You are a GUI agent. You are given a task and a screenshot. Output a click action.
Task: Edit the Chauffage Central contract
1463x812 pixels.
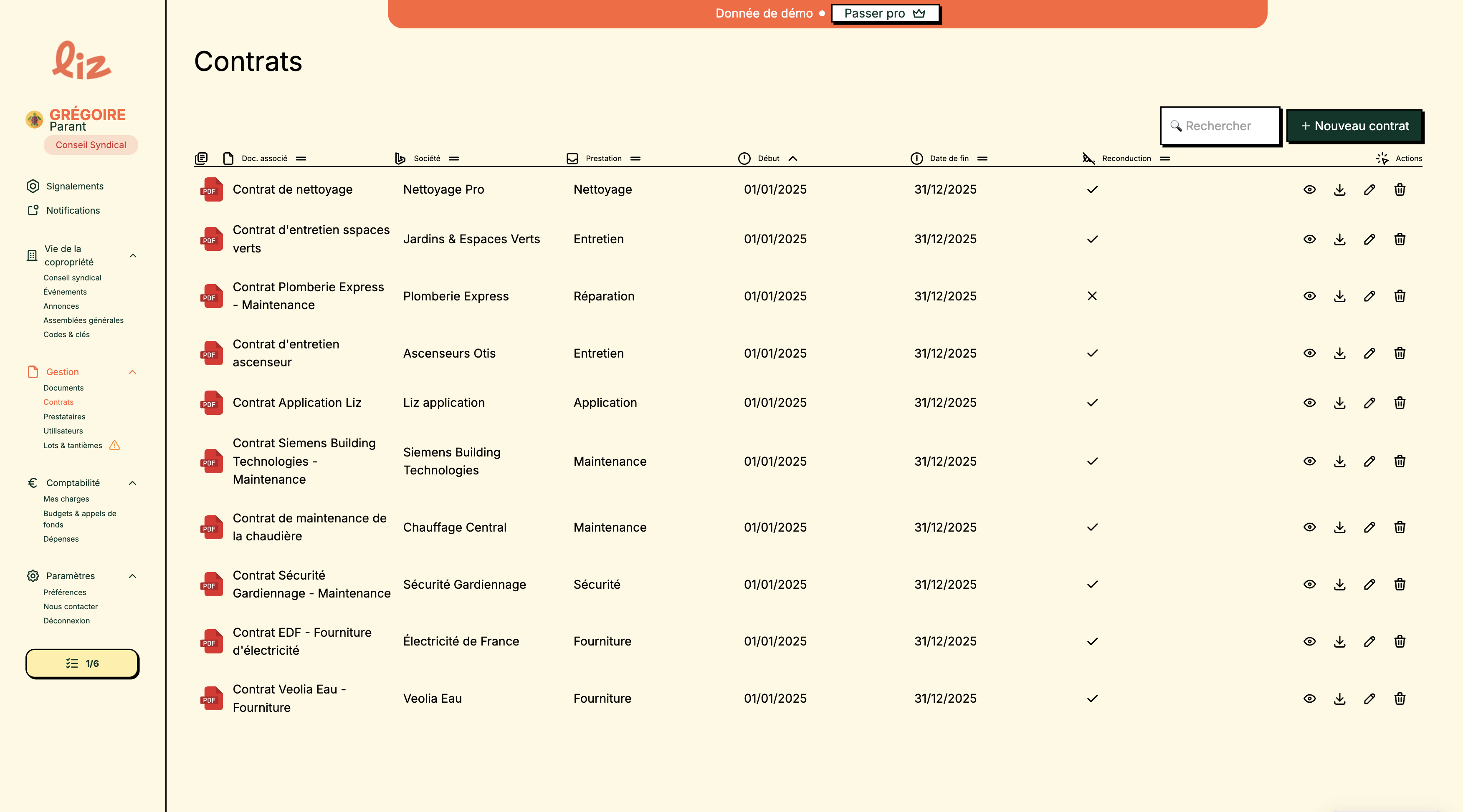click(1369, 527)
